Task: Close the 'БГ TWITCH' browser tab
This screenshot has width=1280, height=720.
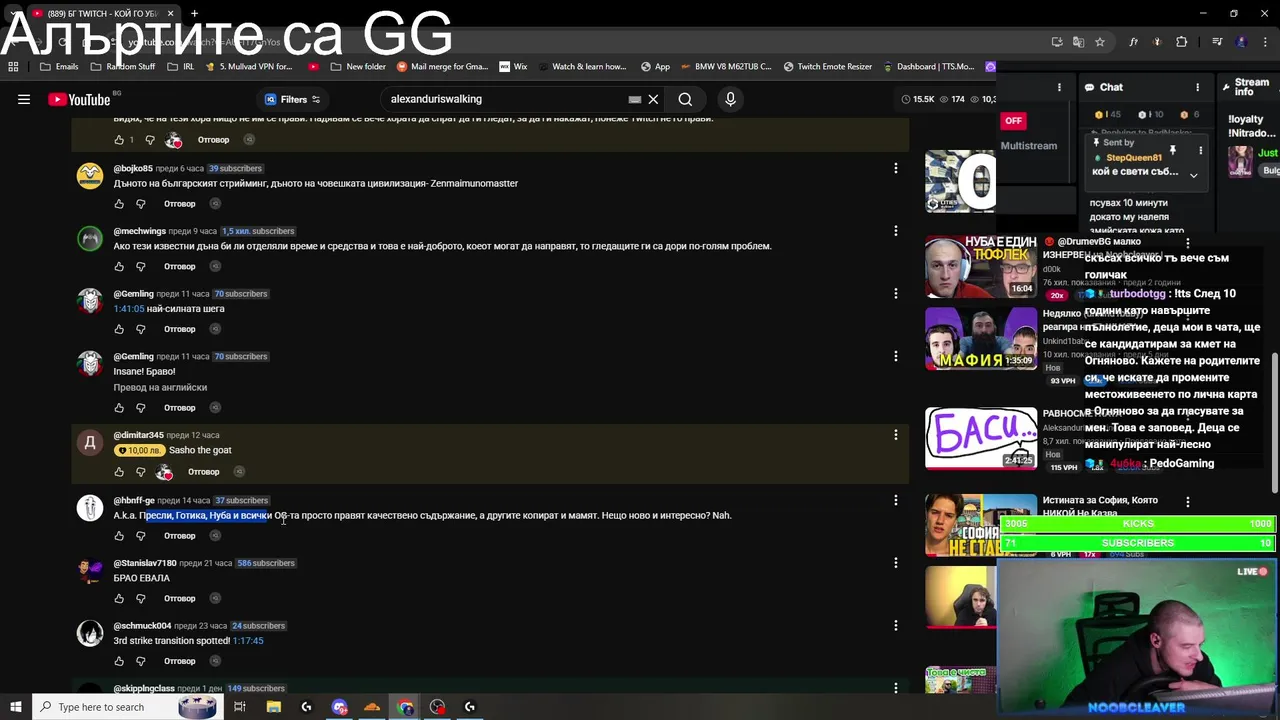Action: tap(170, 14)
